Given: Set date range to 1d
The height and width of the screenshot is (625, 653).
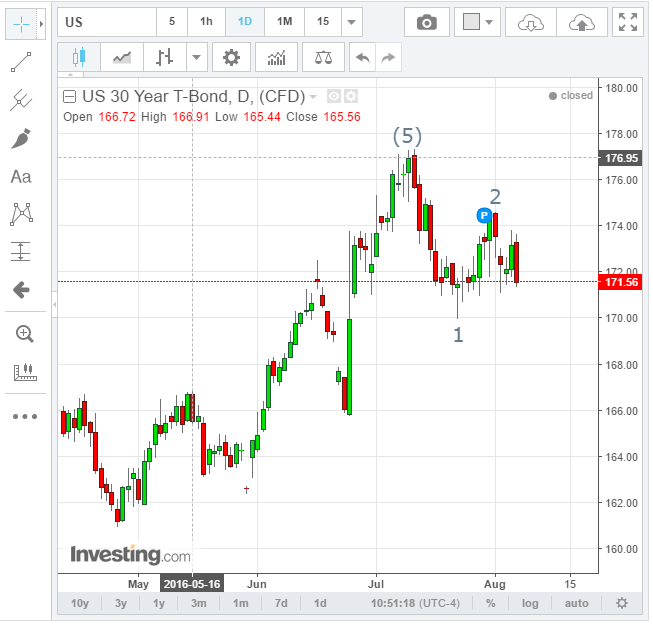Looking at the screenshot, I should tap(320, 603).
